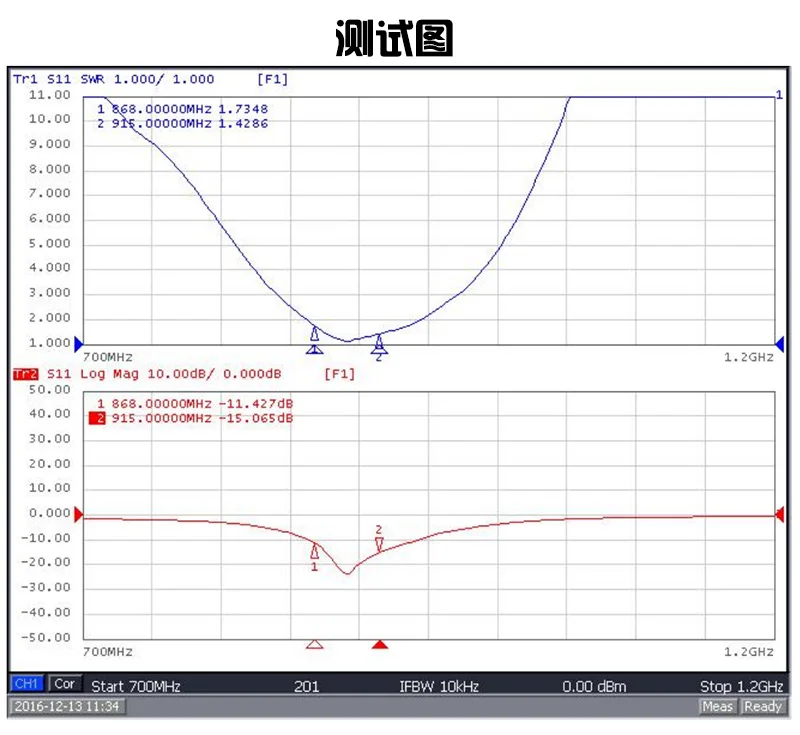Click the Meas status indicator

(x=717, y=706)
